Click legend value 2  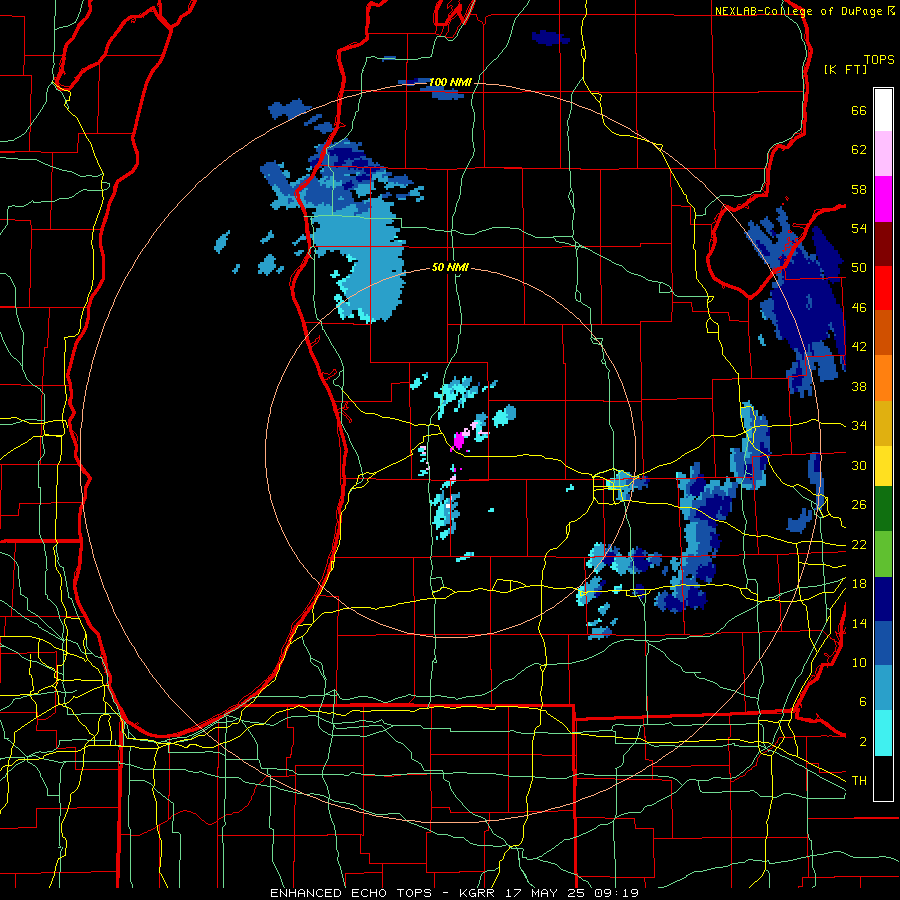[862, 742]
